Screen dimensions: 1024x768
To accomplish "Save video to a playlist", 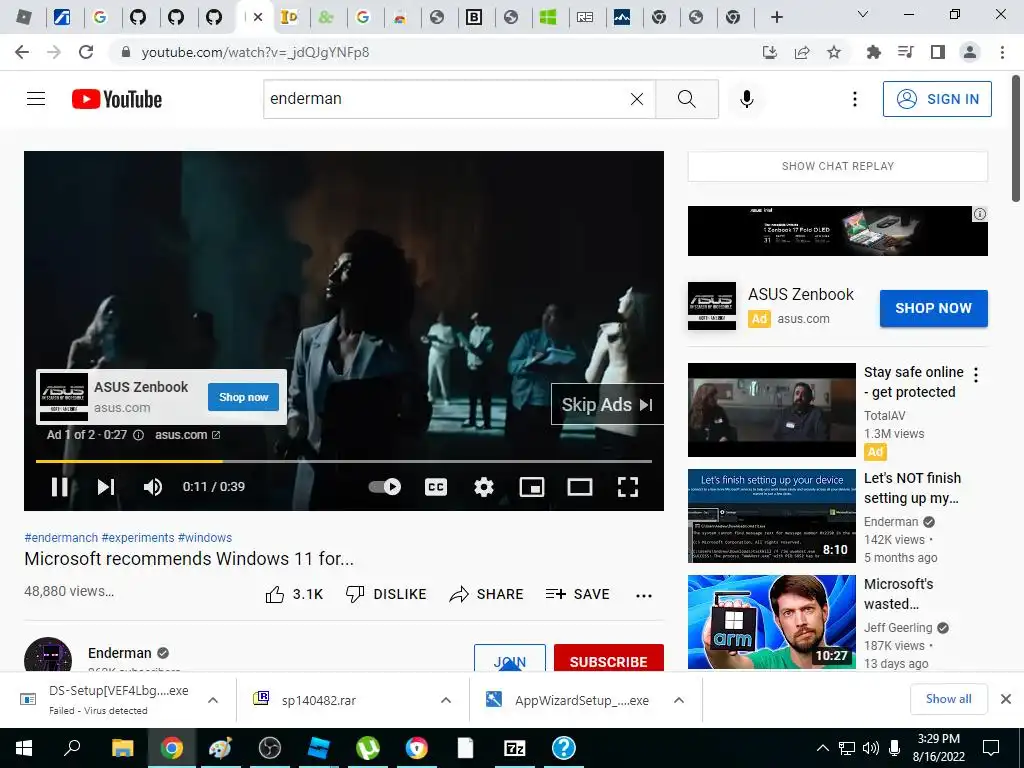I will pos(577,594).
